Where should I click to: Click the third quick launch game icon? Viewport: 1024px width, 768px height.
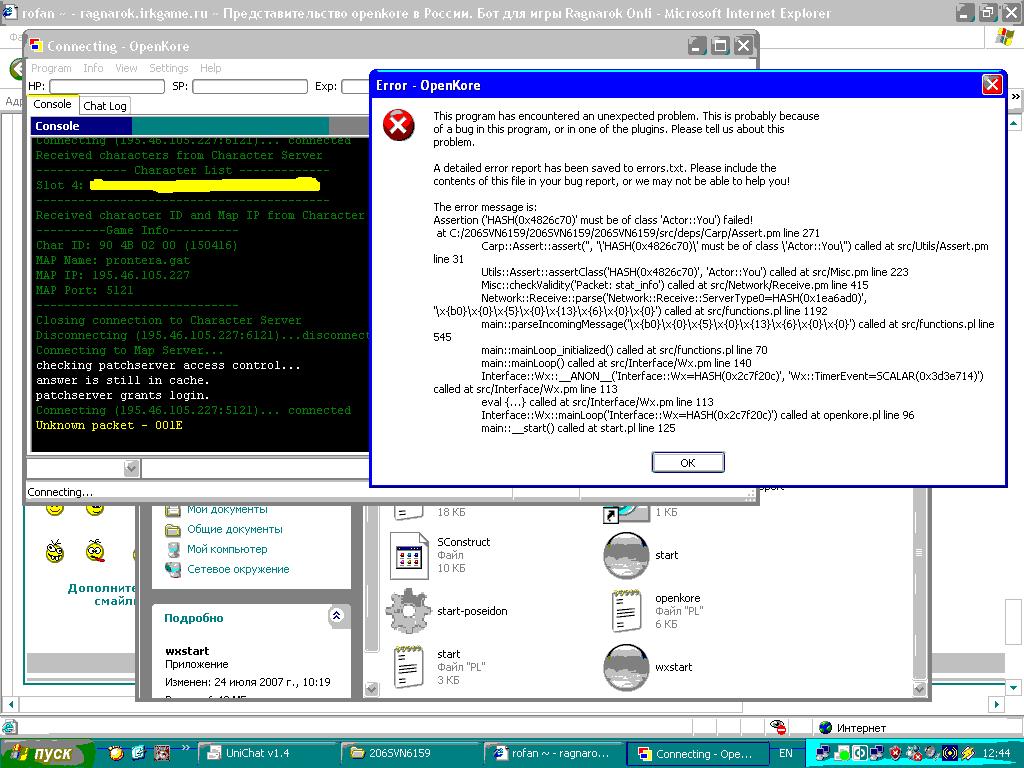161,753
